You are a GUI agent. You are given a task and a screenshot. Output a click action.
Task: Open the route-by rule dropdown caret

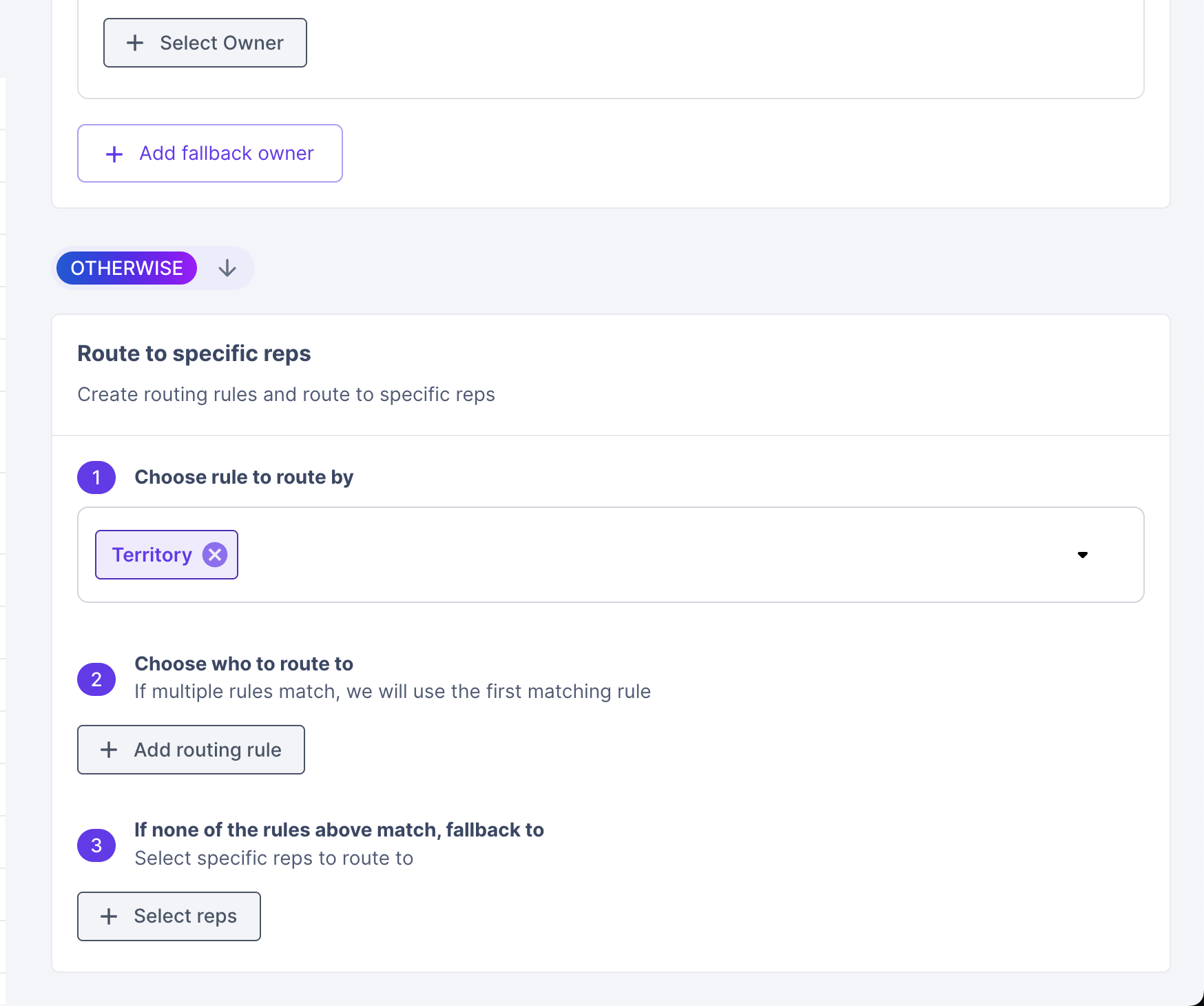click(1082, 555)
